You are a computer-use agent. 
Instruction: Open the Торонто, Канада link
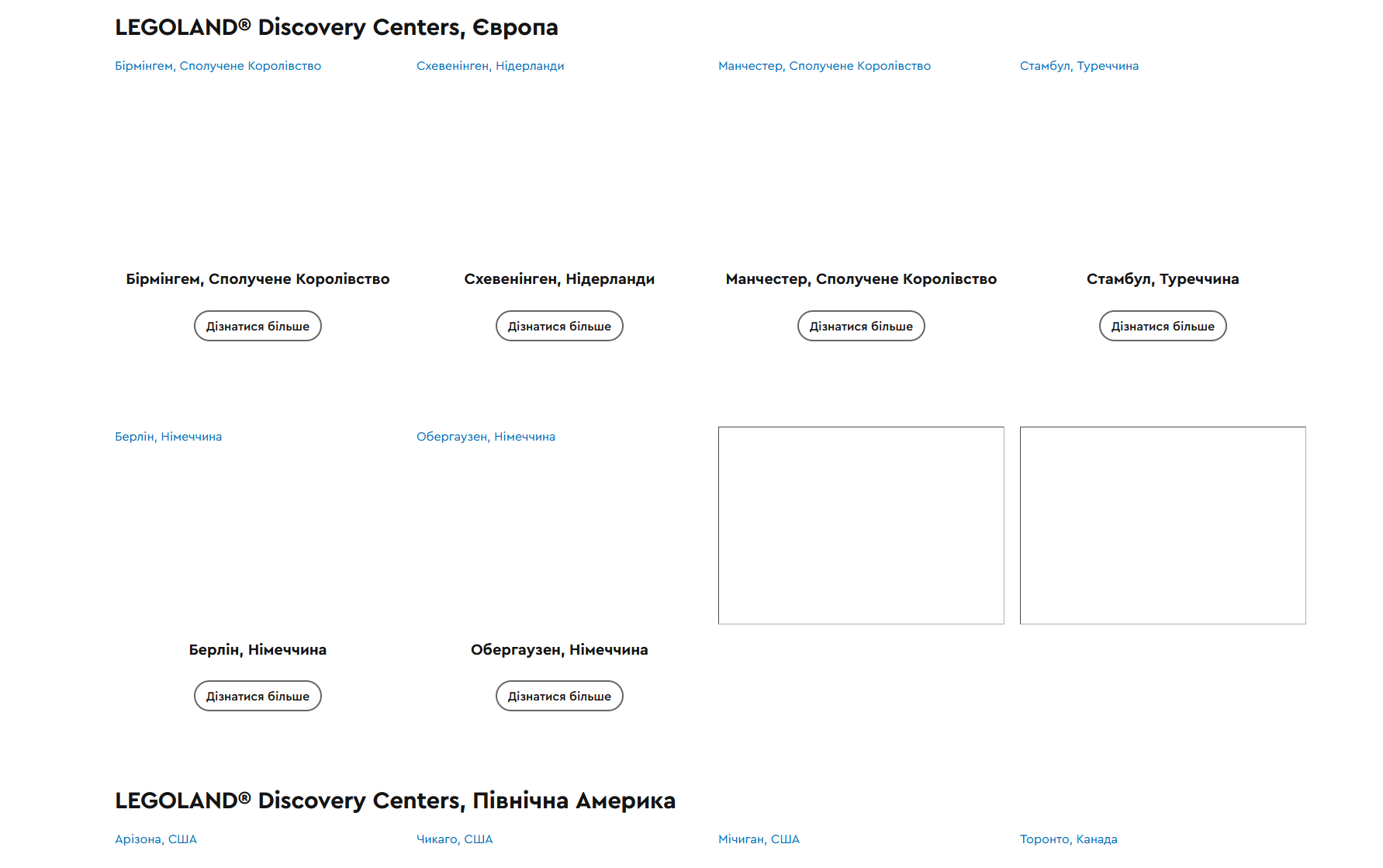(x=1068, y=839)
